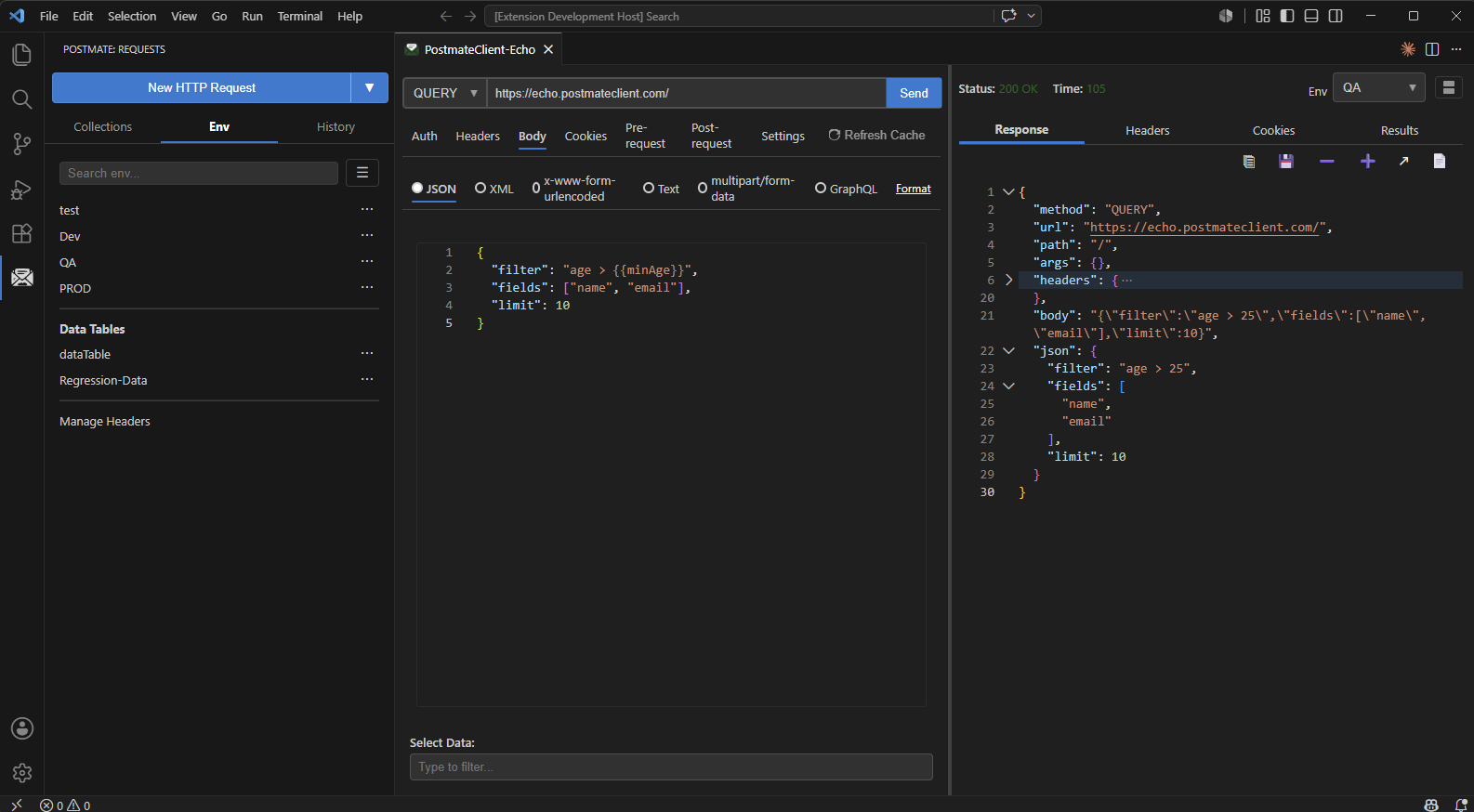Toggle Panel layout icon

[1311, 16]
